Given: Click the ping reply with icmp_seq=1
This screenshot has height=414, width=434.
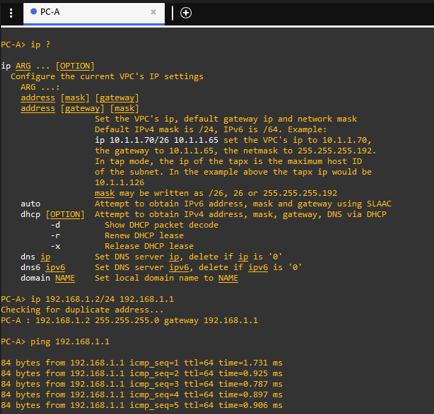Looking at the screenshot, I should click(142, 363).
